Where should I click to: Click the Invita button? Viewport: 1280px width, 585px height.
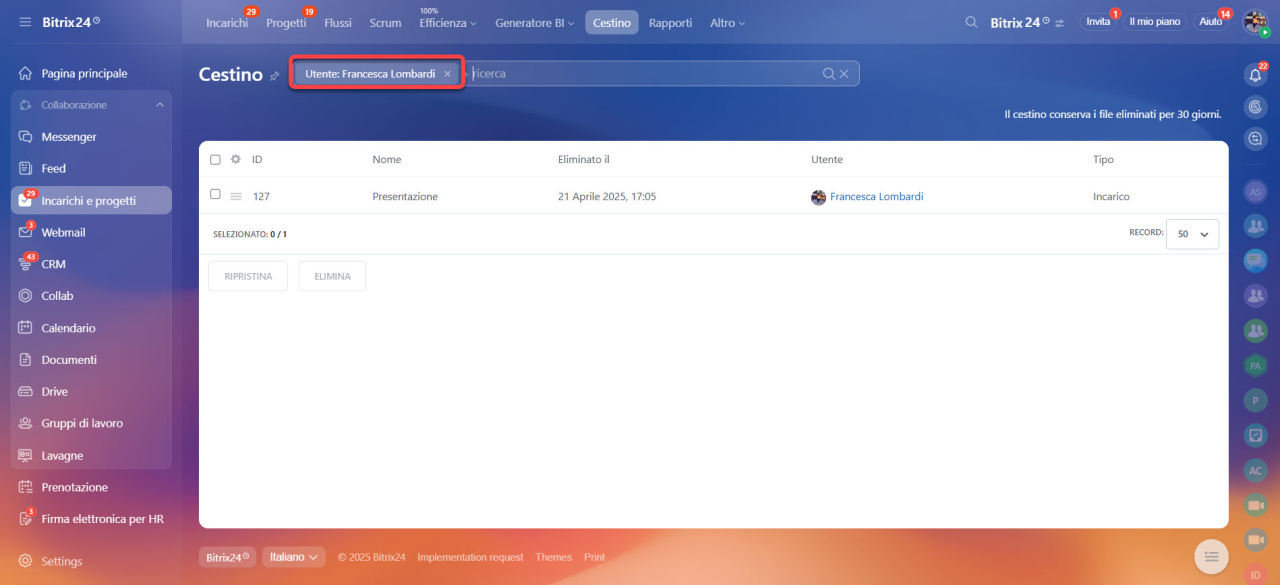(1098, 22)
